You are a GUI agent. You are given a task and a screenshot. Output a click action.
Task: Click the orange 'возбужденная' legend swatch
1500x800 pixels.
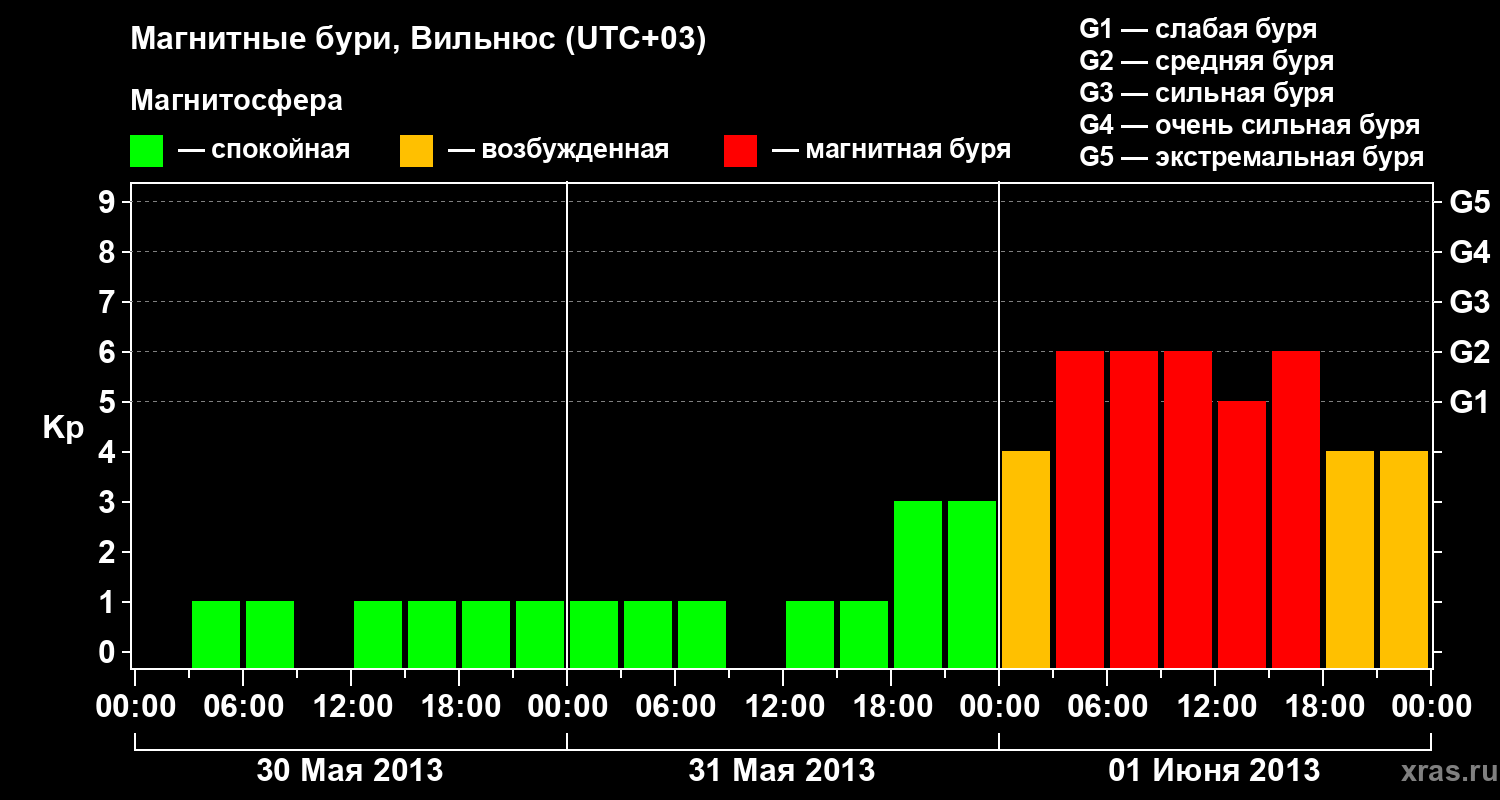(416, 151)
